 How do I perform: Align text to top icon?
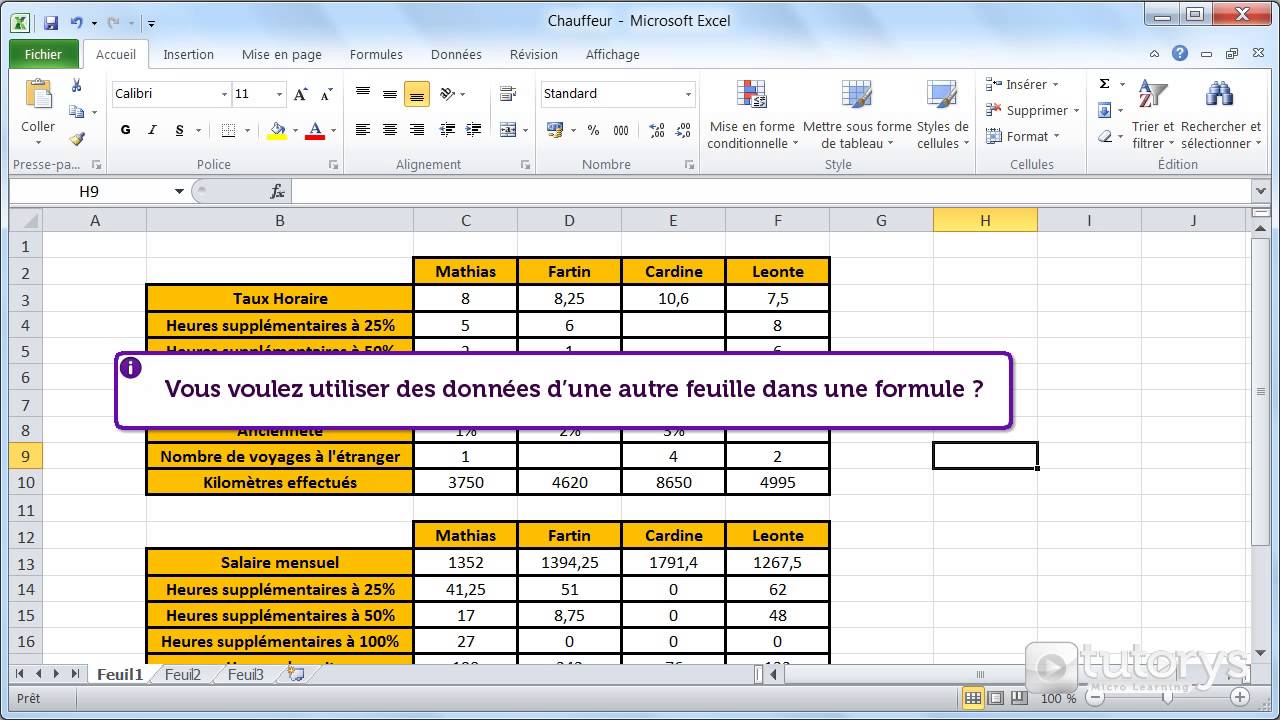point(363,94)
